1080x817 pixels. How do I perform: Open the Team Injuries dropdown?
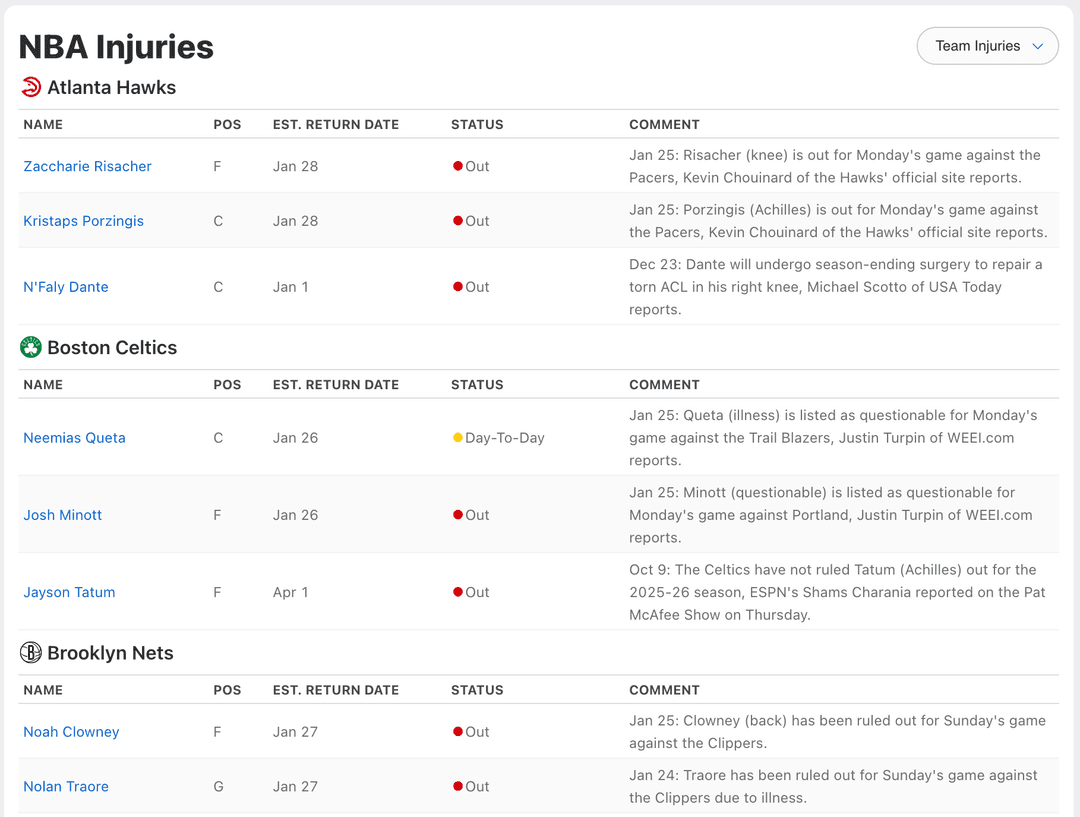[x=987, y=45]
